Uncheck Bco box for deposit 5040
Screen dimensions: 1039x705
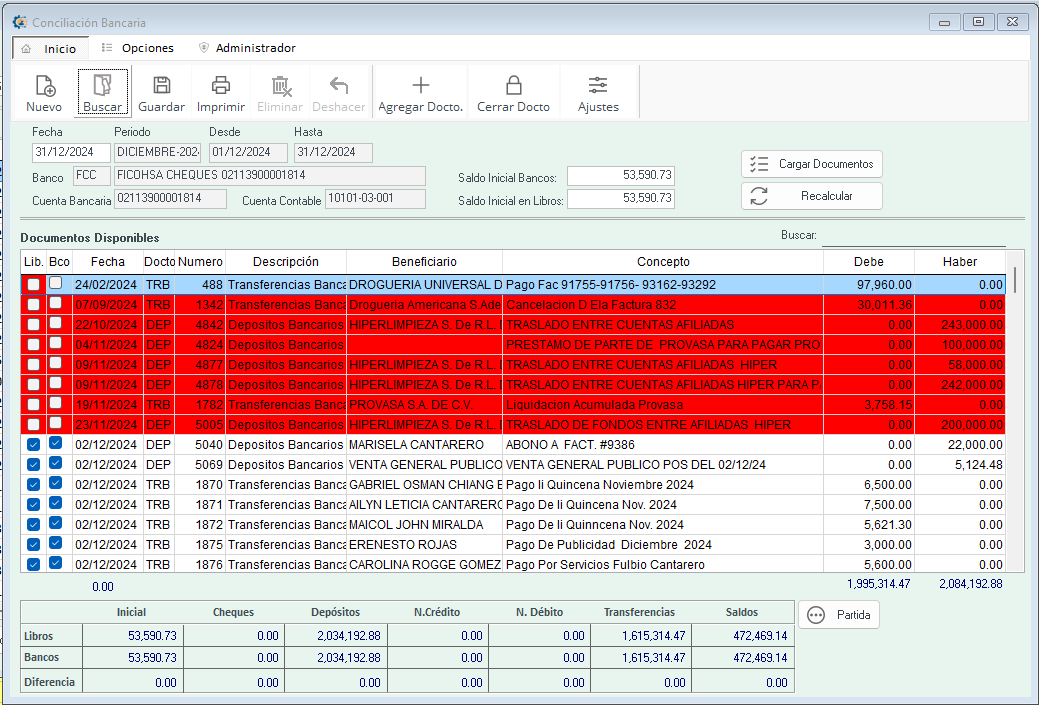pos(56,443)
